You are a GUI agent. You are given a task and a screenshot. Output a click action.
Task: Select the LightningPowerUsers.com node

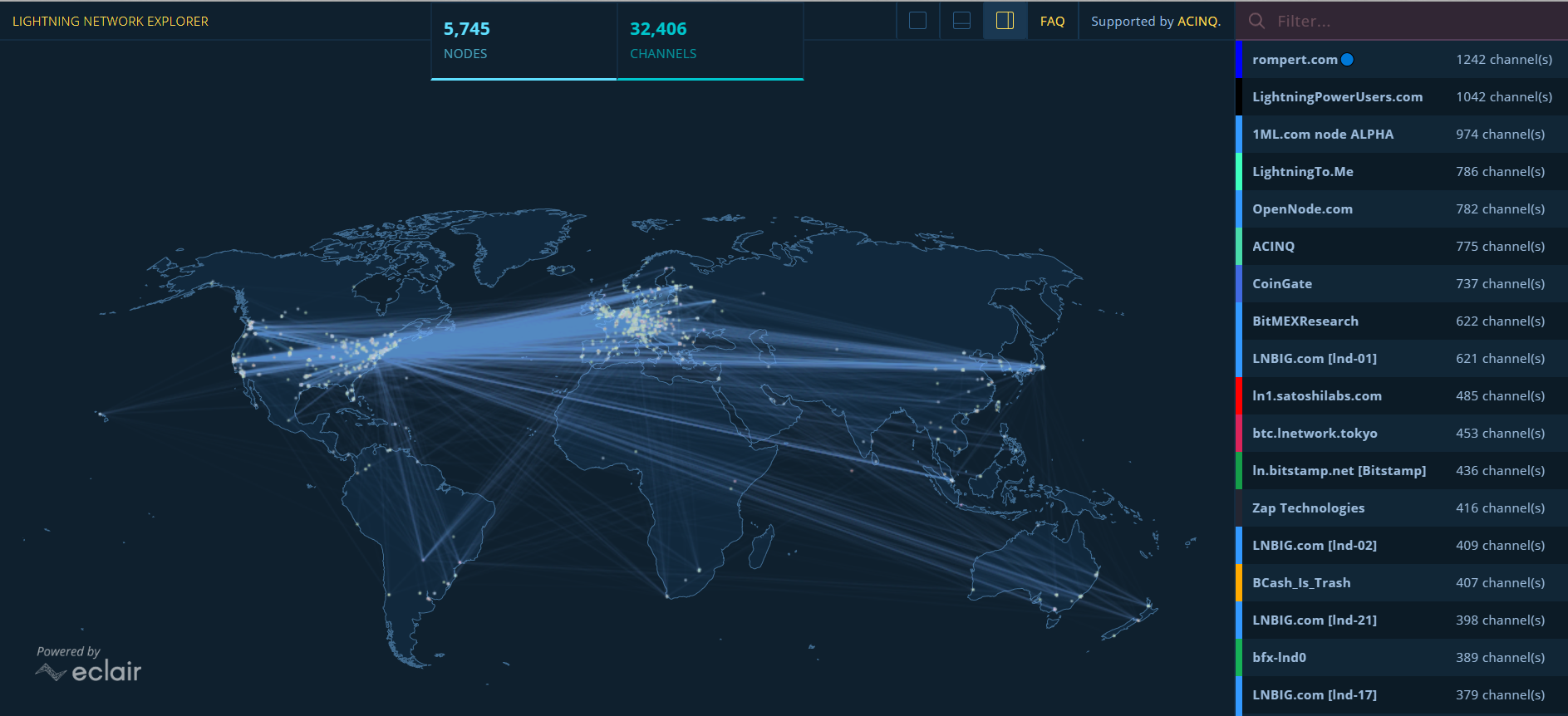click(x=1402, y=96)
